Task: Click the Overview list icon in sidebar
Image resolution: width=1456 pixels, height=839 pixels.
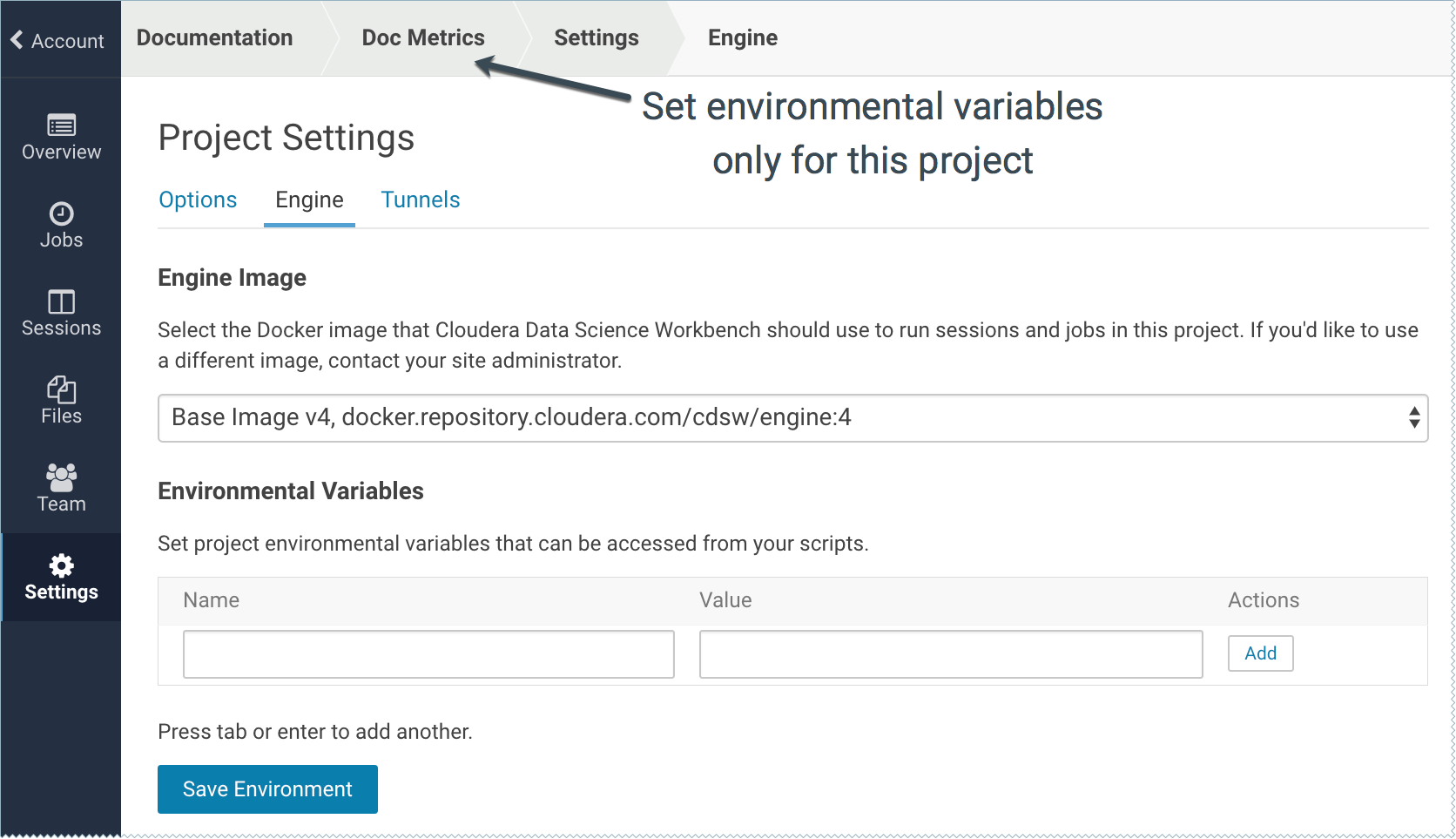Action: 61,125
